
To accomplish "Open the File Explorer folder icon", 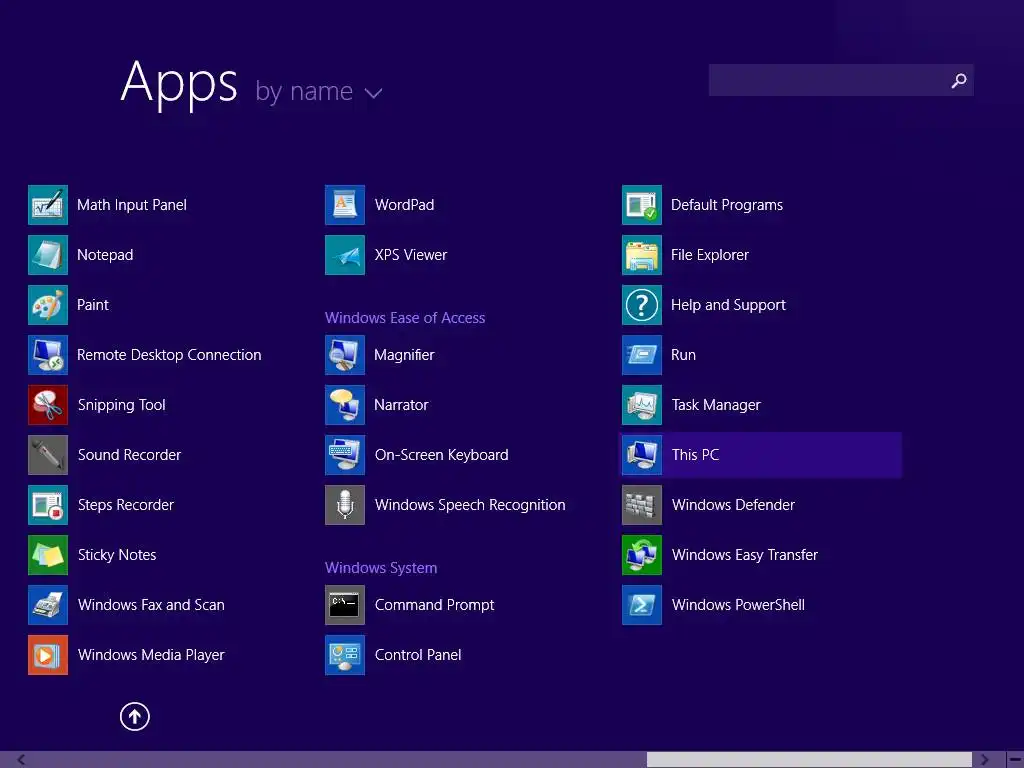I will (642, 255).
